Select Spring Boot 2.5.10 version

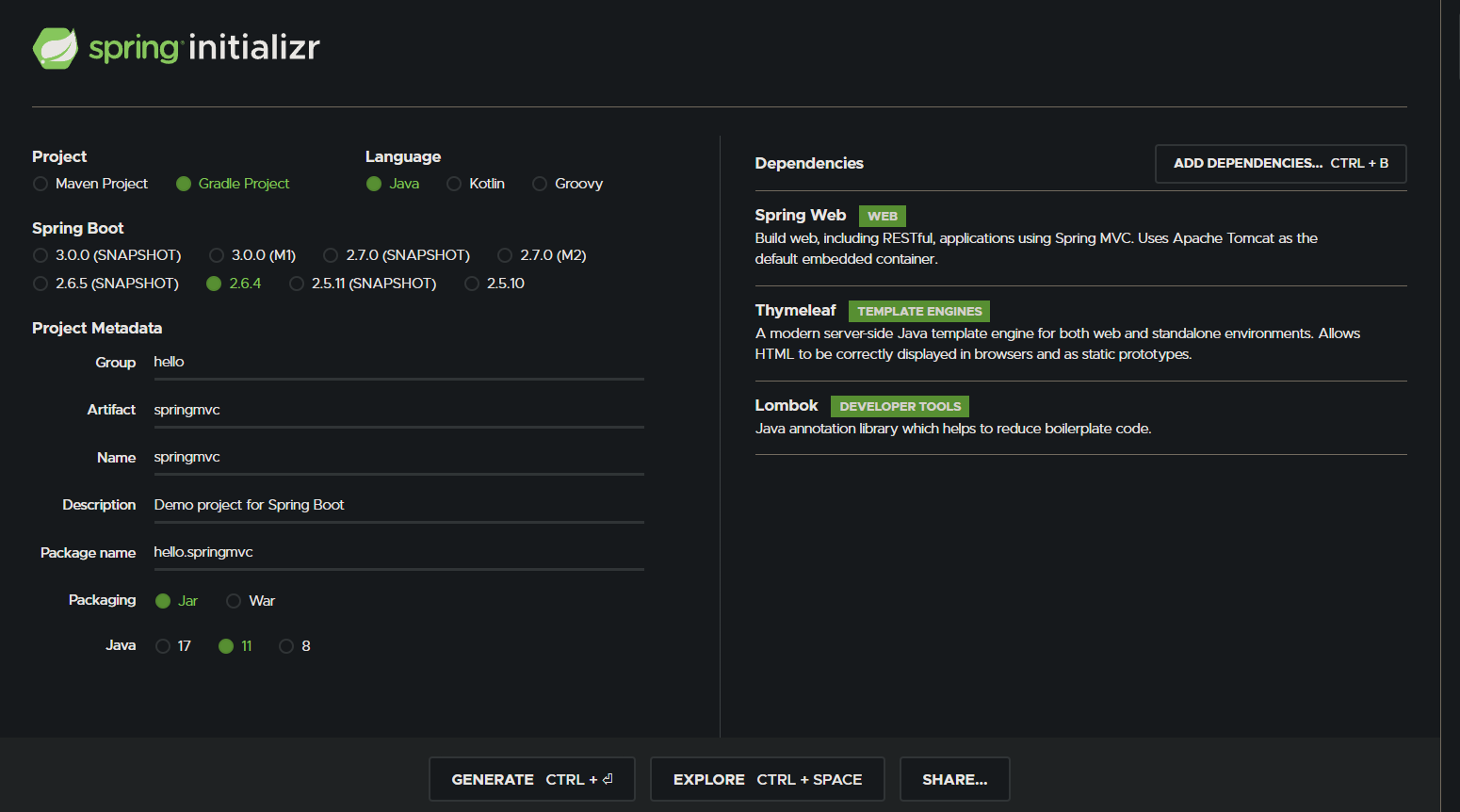[x=495, y=284]
